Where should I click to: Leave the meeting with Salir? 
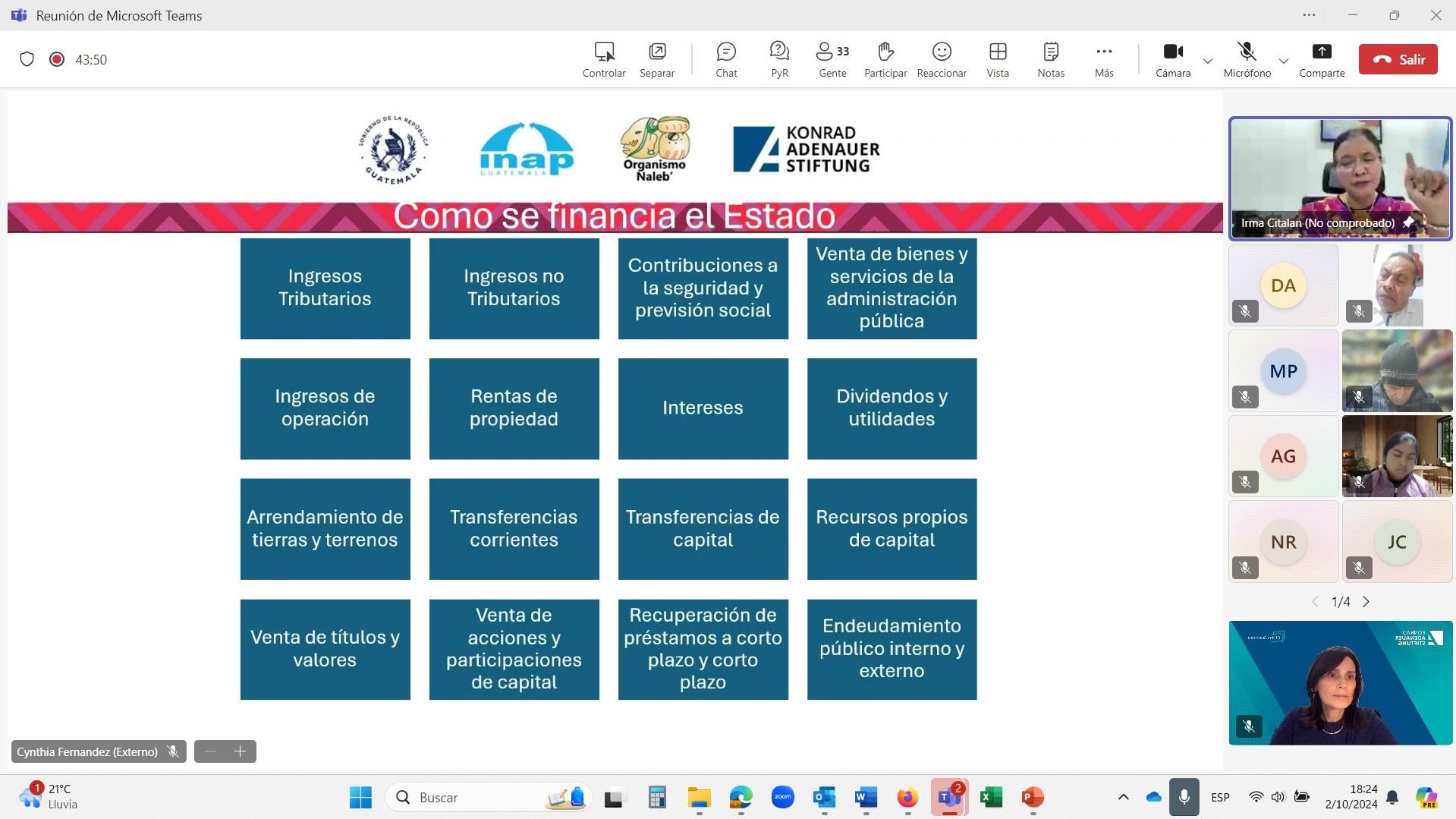[x=1398, y=59]
